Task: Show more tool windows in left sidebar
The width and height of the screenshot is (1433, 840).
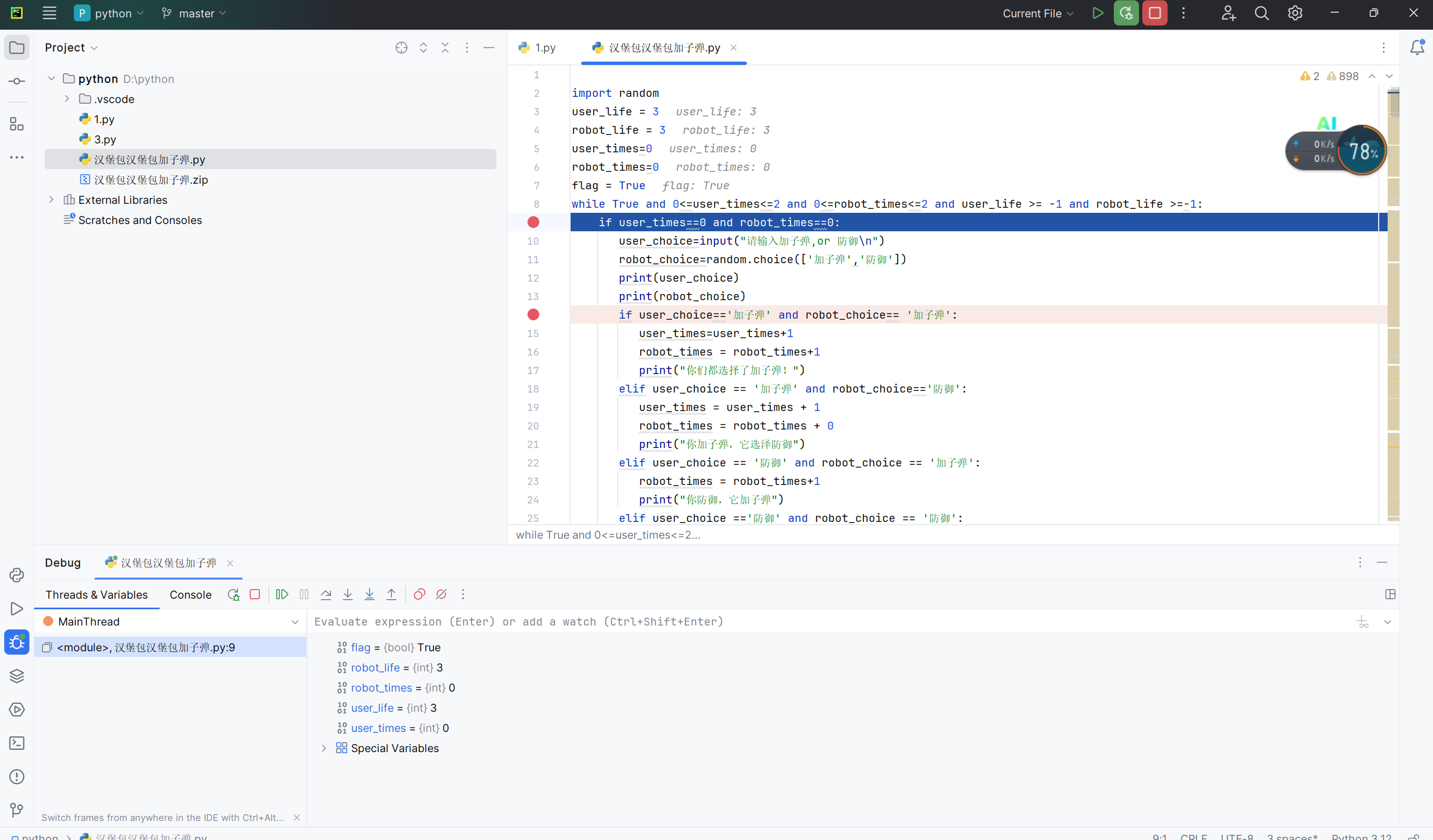Action: click(x=16, y=157)
